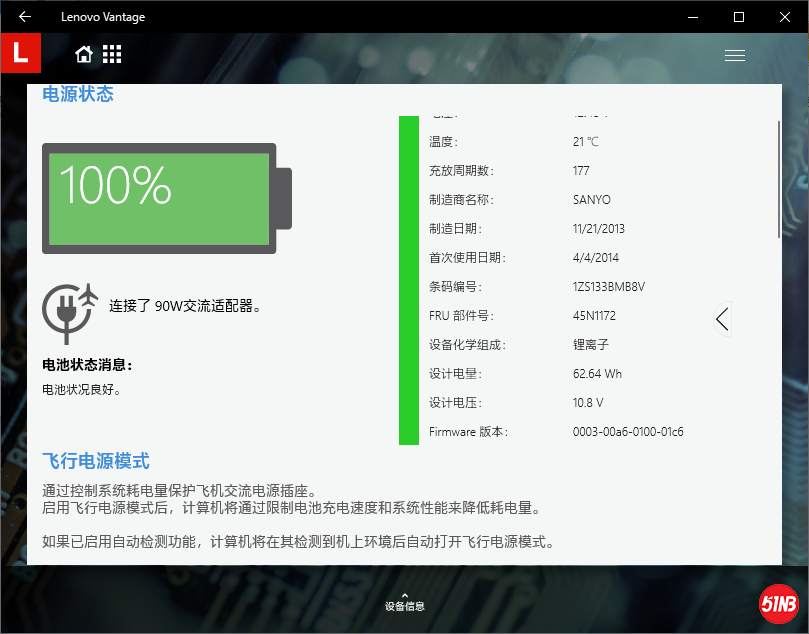
Task: Open the hamburger menu
Action: [735, 56]
